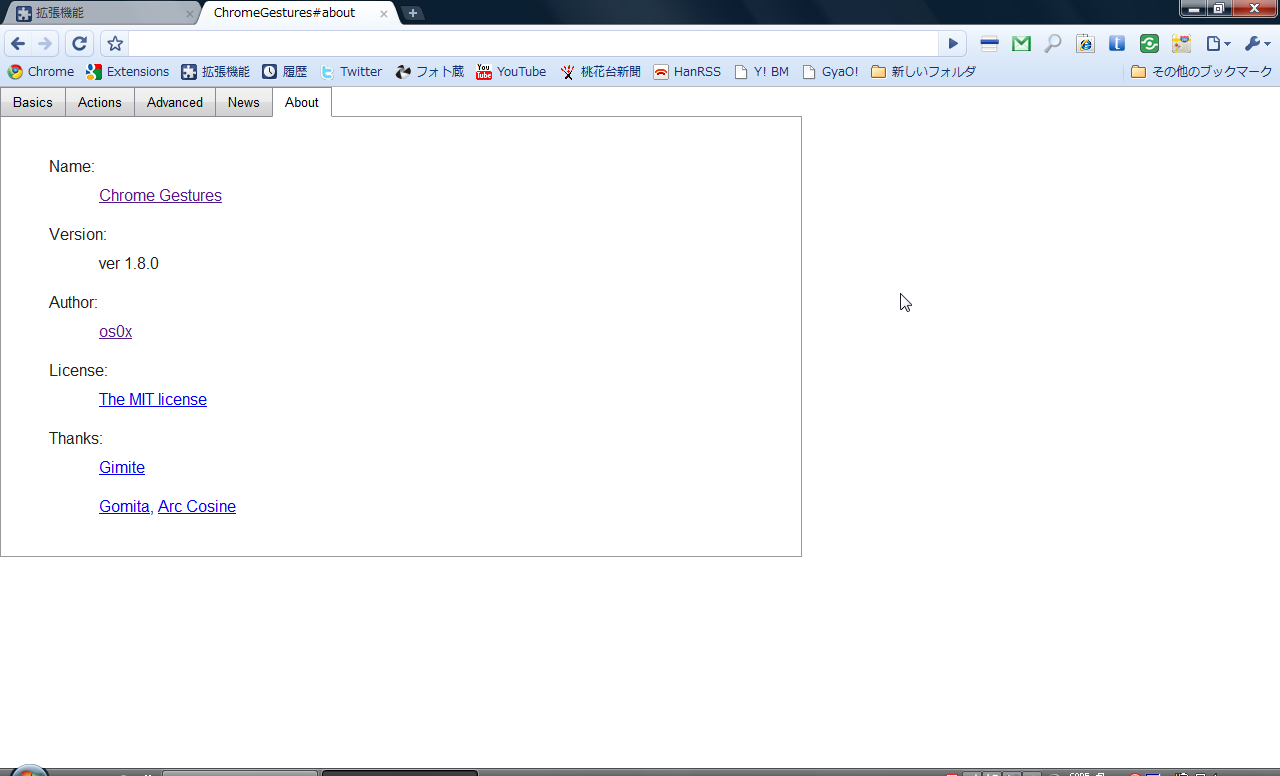The height and width of the screenshot is (776, 1280).
Task: Click the 'Name:' label
Action: click(x=72, y=166)
